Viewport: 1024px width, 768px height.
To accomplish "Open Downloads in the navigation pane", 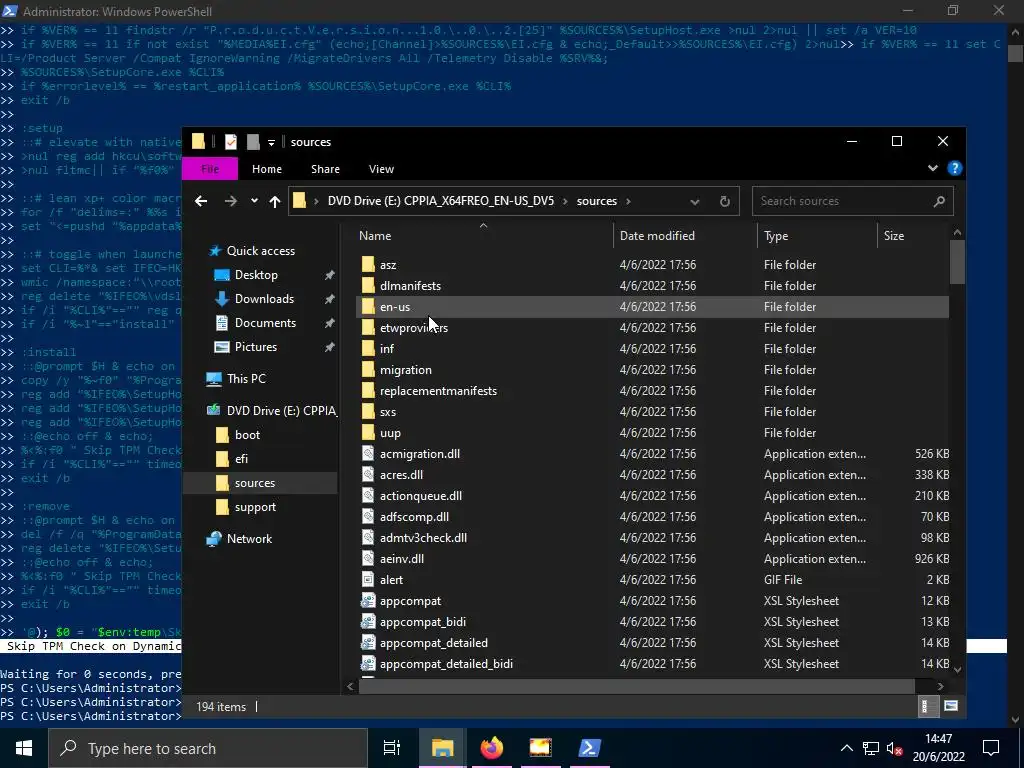I will pos(264,299).
